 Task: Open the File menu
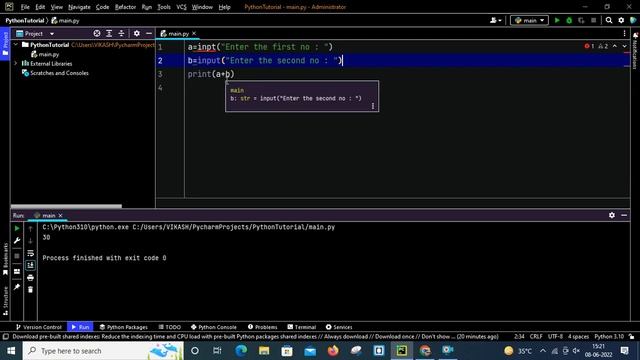click(x=25, y=7)
